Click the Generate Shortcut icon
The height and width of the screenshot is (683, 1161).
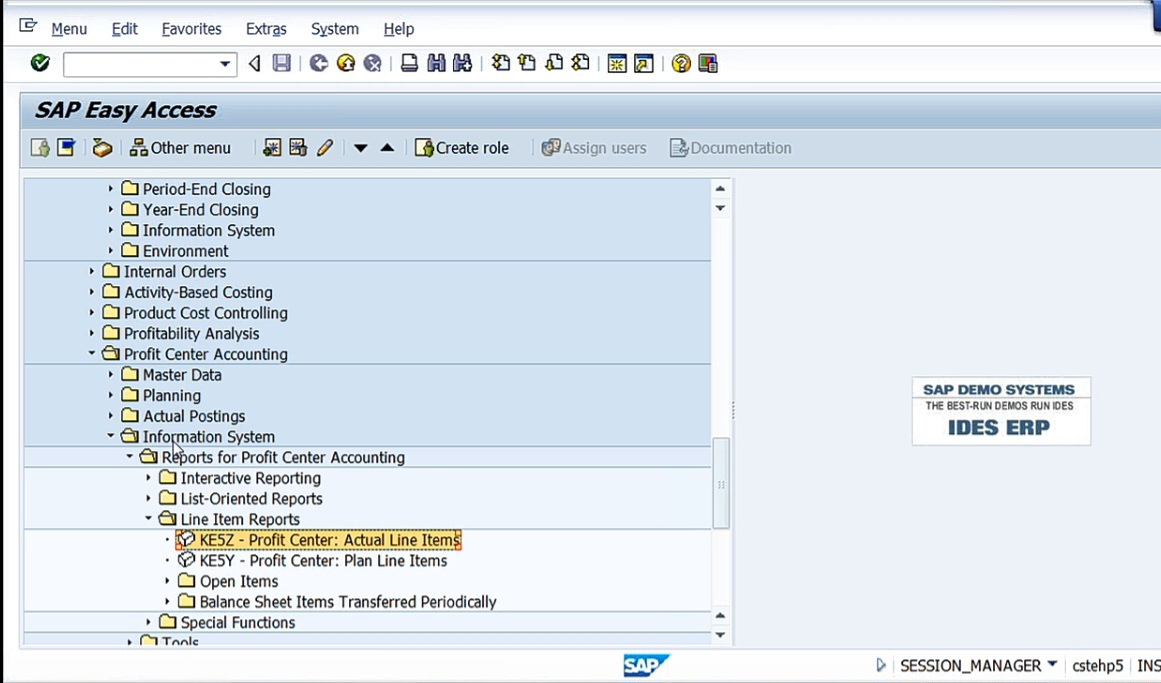point(644,64)
